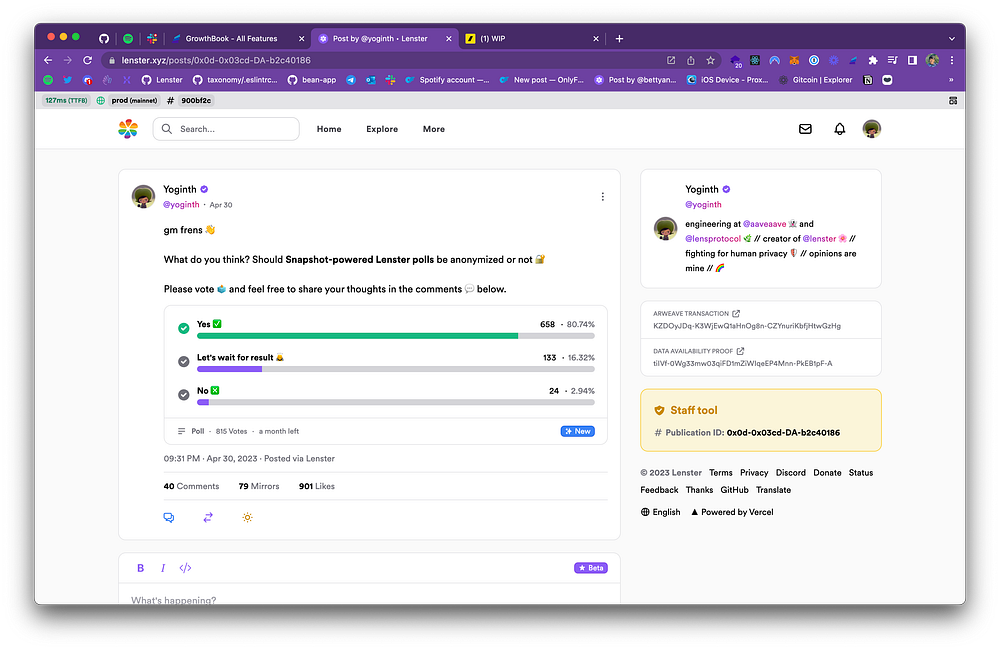Viewport: 1000px width, 650px height.
Task: Show more bookmarks with the chevron
Action: click(951, 80)
